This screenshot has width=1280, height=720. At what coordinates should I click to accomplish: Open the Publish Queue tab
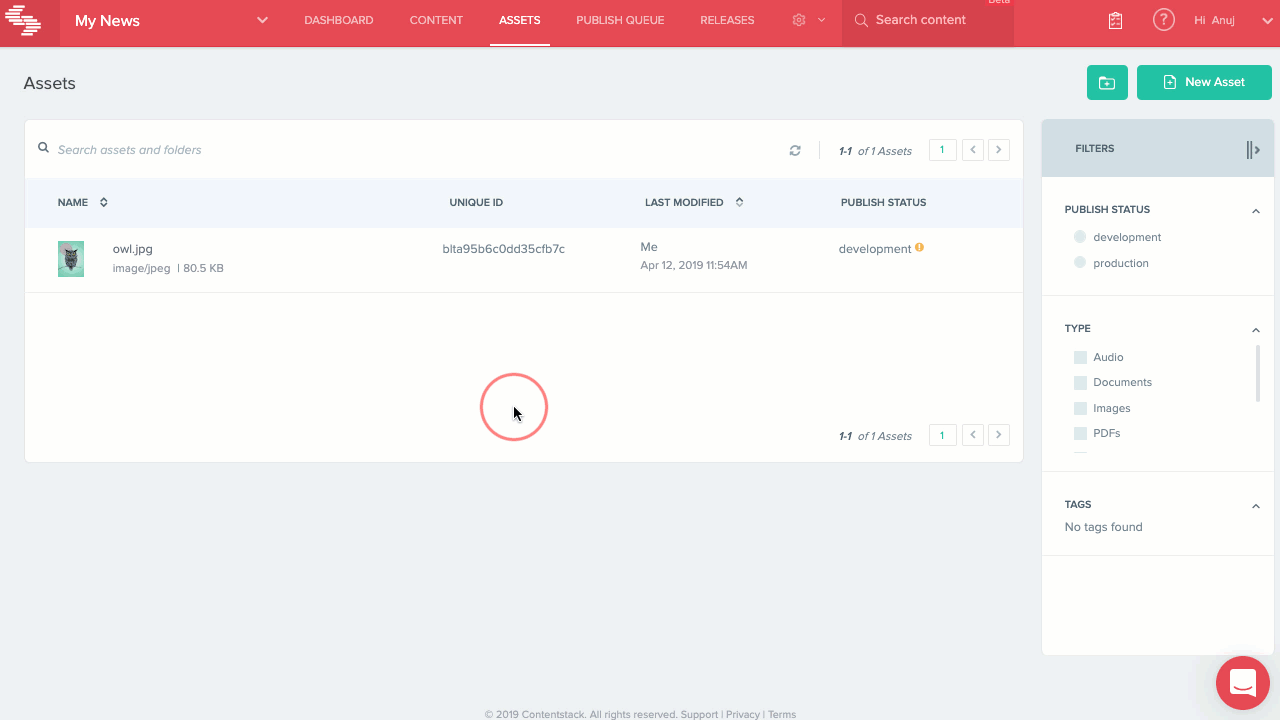620,20
